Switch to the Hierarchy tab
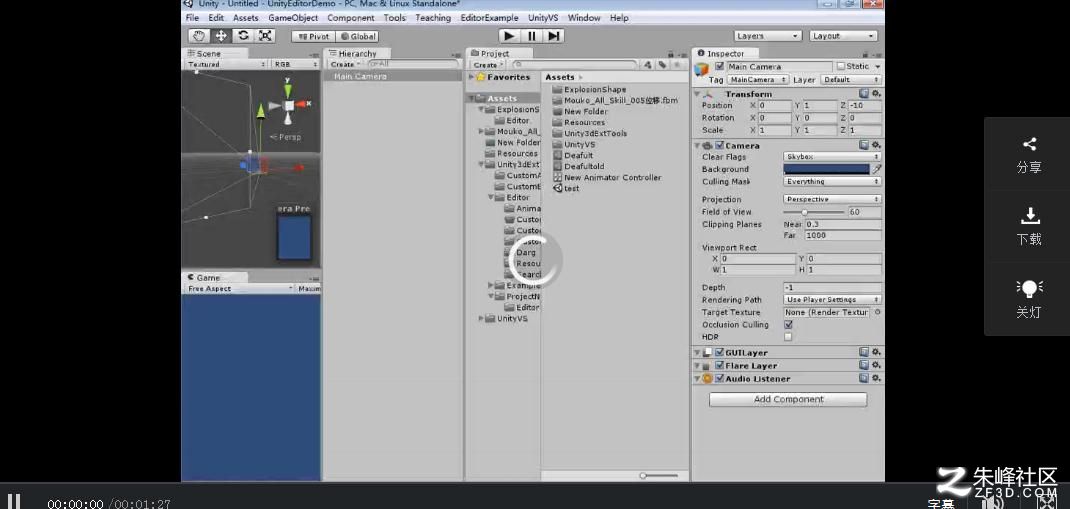The image size is (1070, 509). click(x=357, y=53)
